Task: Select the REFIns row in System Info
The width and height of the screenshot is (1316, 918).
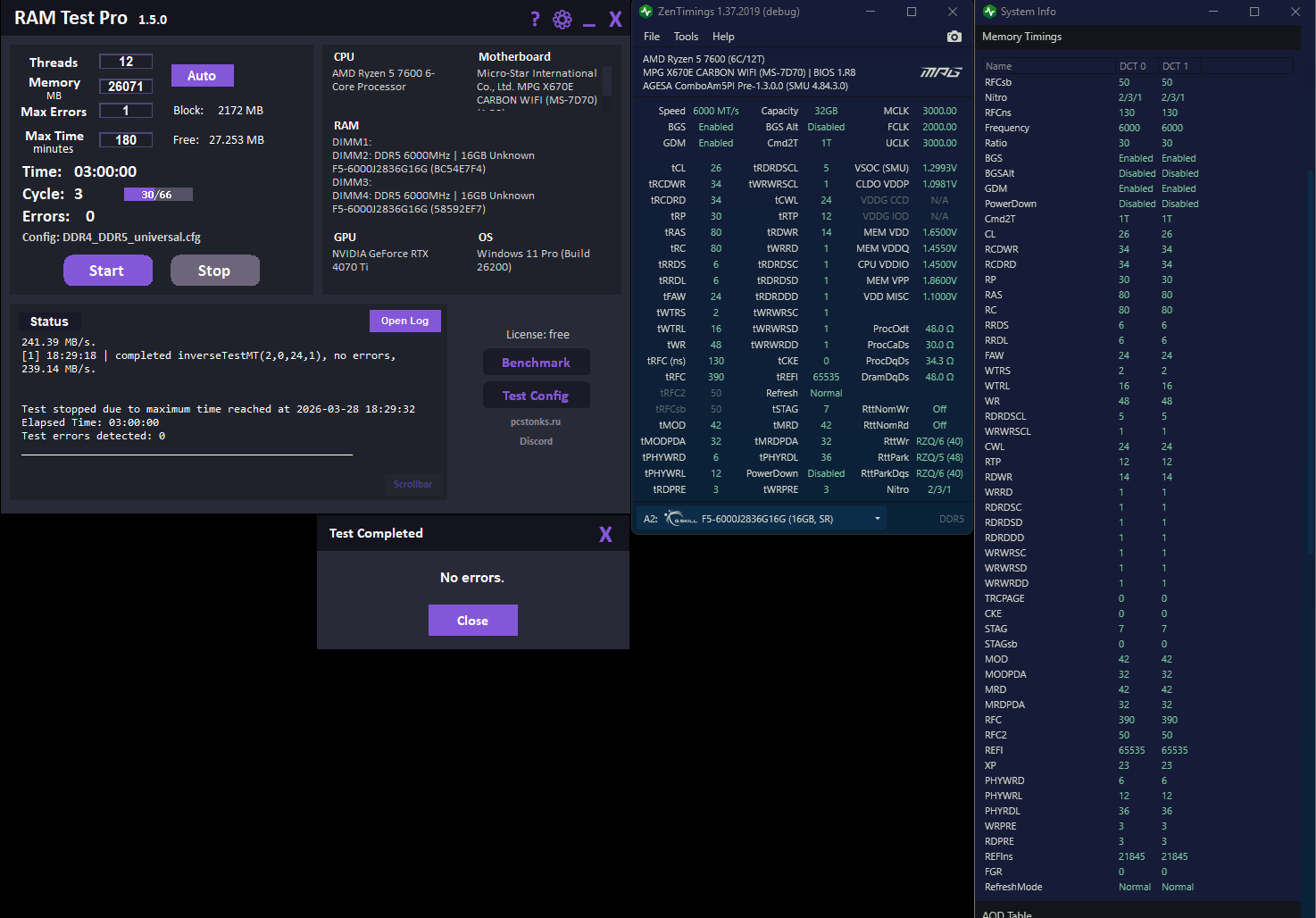Action: (1137, 856)
